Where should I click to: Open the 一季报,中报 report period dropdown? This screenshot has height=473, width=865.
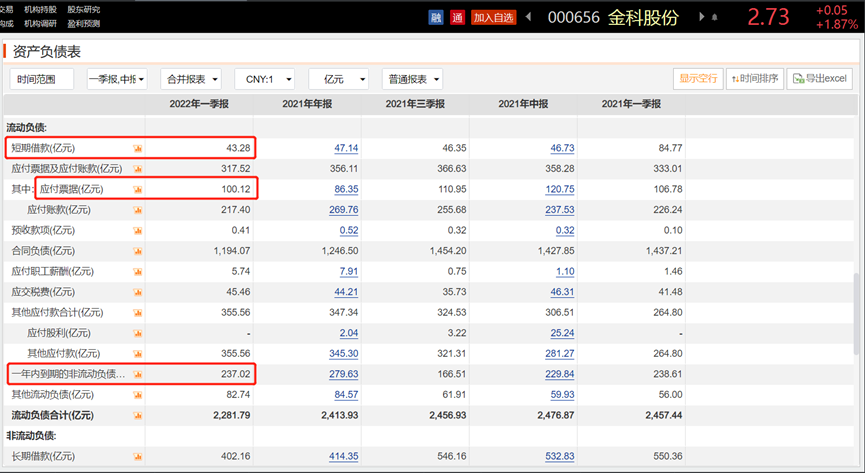[x=117, y=79]
